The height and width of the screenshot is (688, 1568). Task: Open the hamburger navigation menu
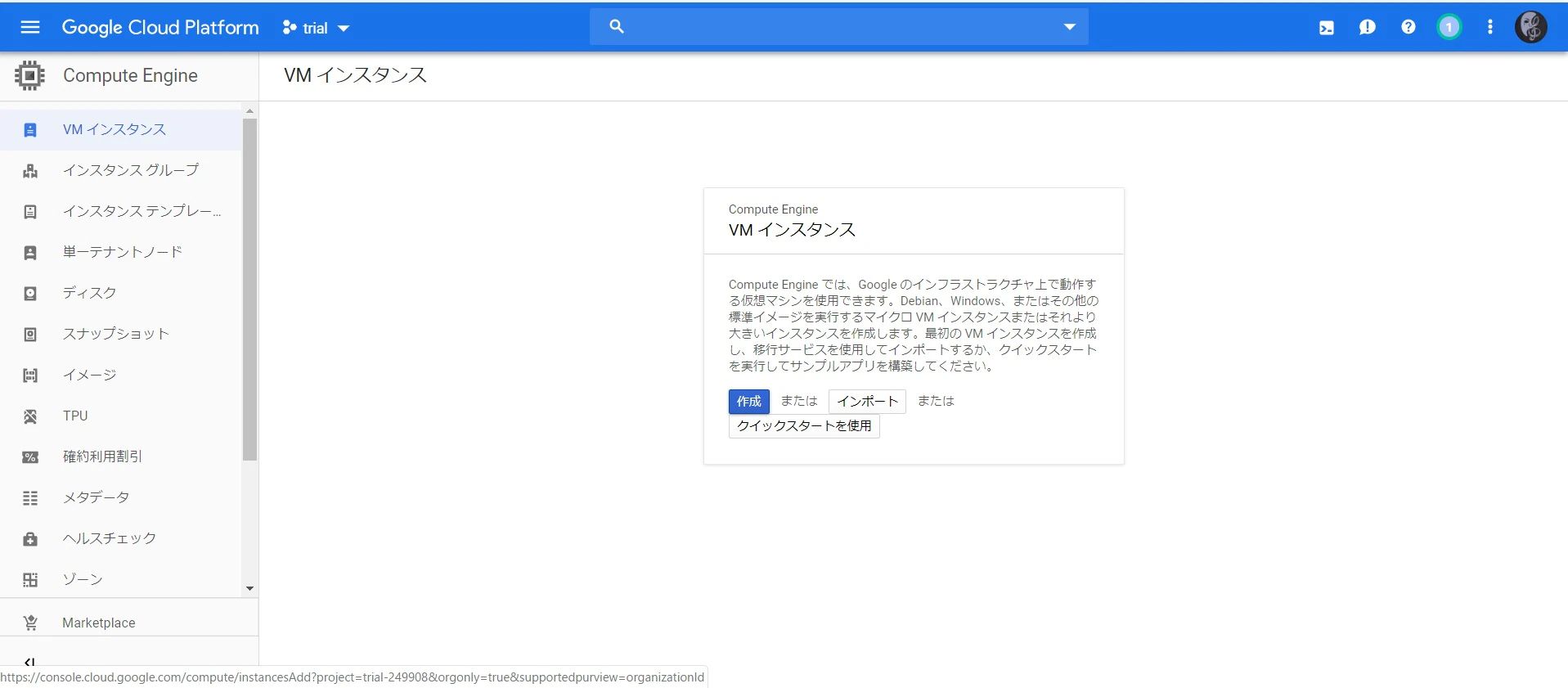click(x=30, y=27)
